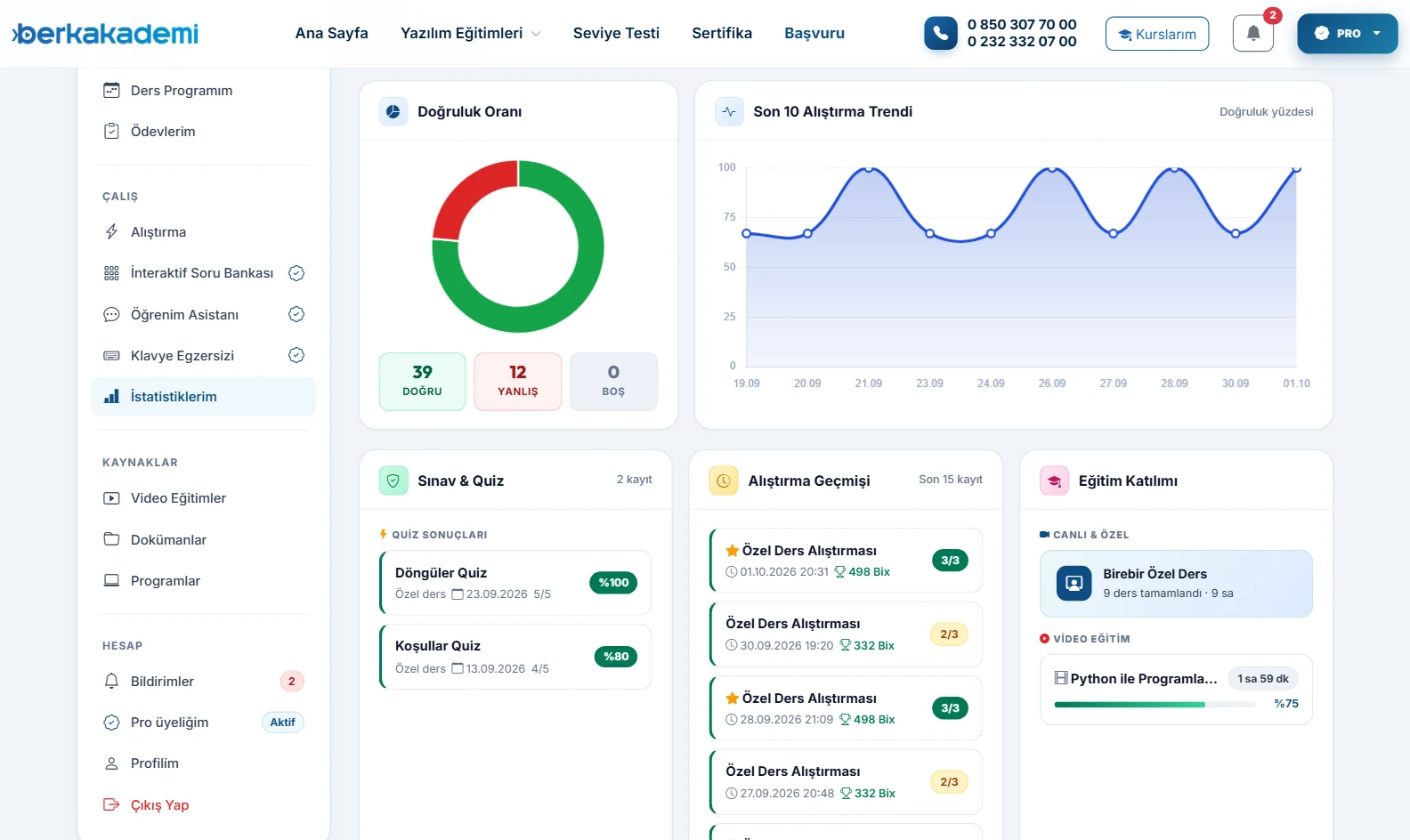Click the Sınav & Quiz shield icon
Viewport: 1410px width, 840px height.
[393, 481]
